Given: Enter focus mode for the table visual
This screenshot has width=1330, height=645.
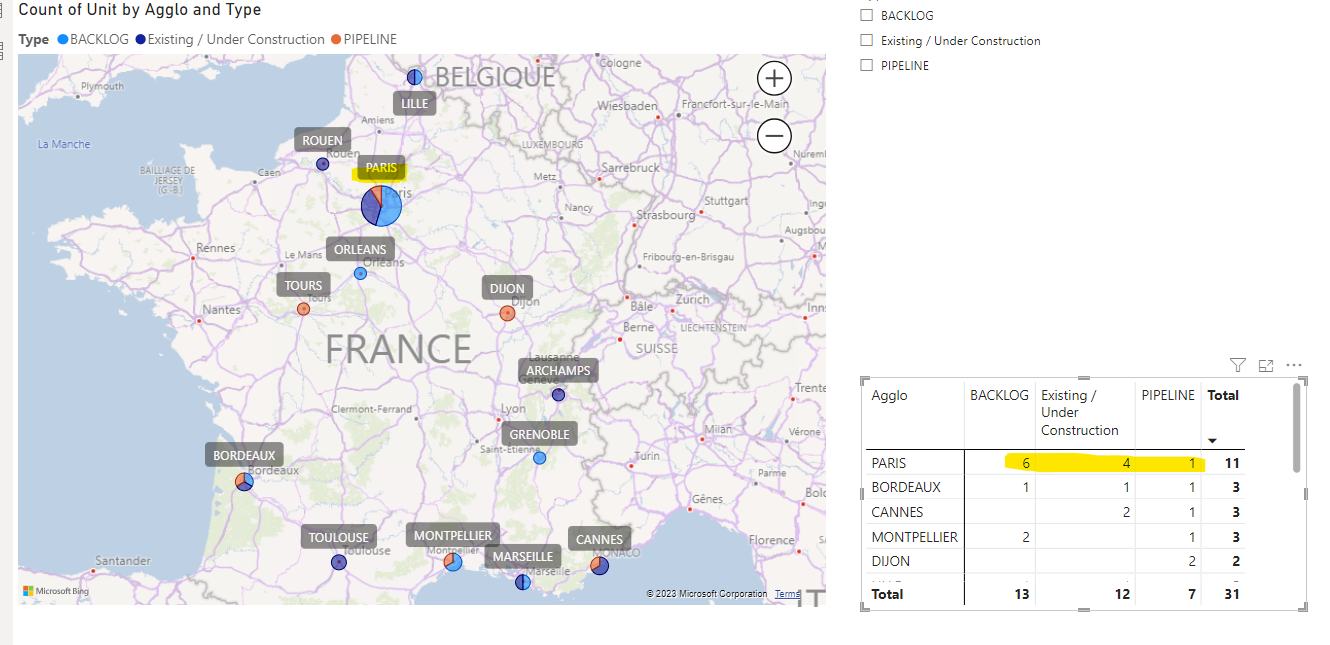Looking at the screenshot, I should coord(1266,366).
